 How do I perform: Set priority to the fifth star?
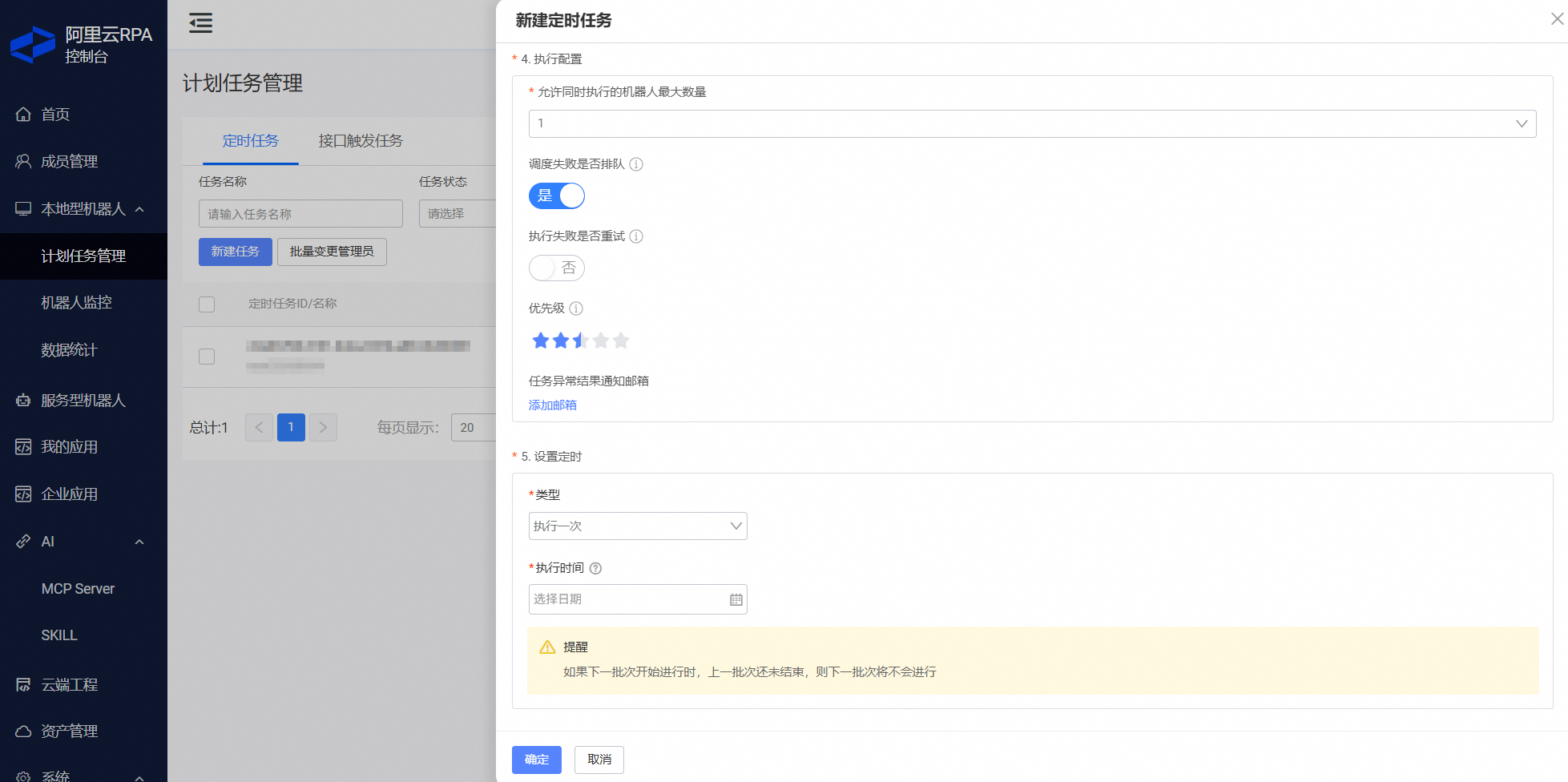pos(621,341)
